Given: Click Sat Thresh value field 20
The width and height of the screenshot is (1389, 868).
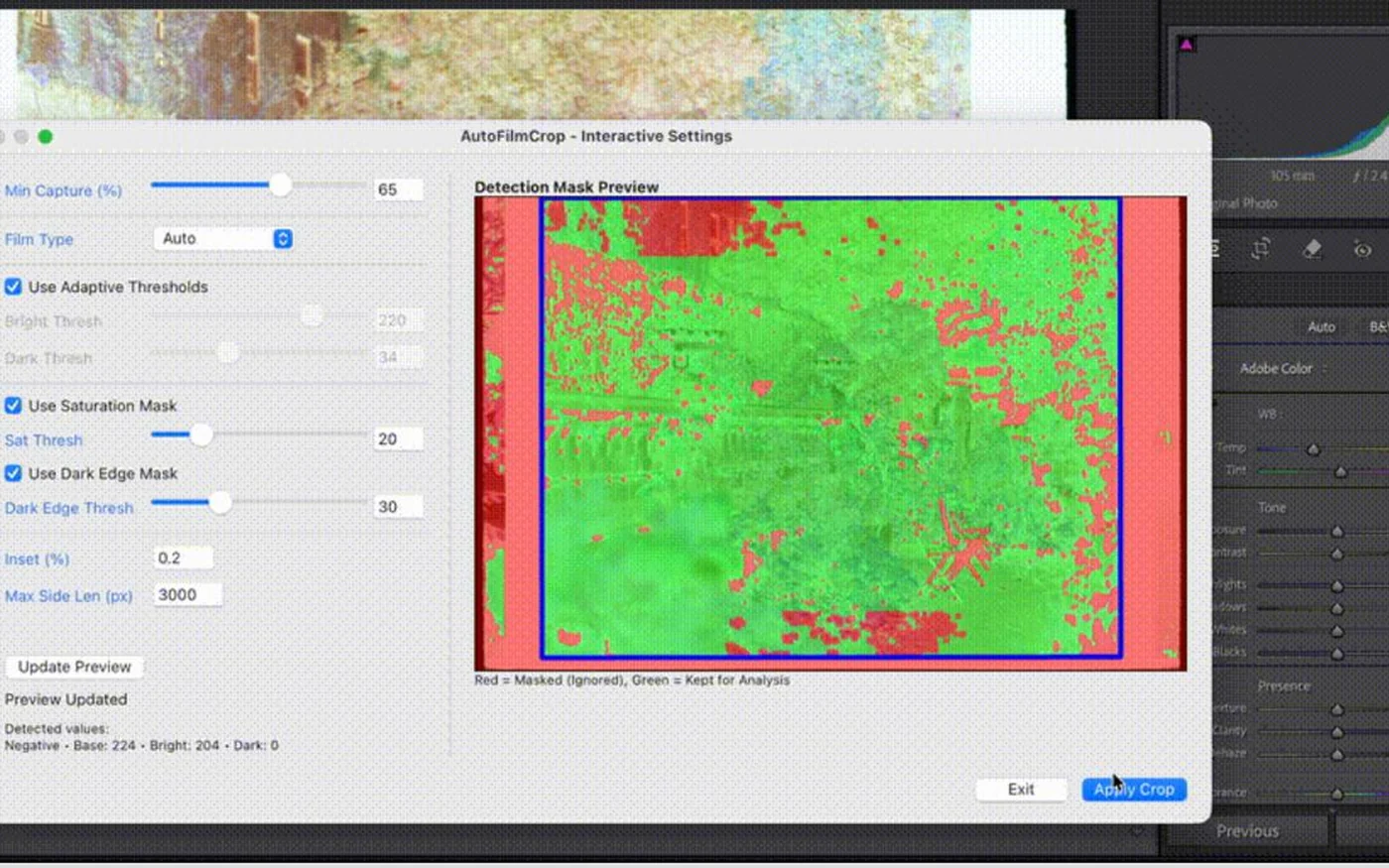Looking at the screenshot, I should point(399,438).
